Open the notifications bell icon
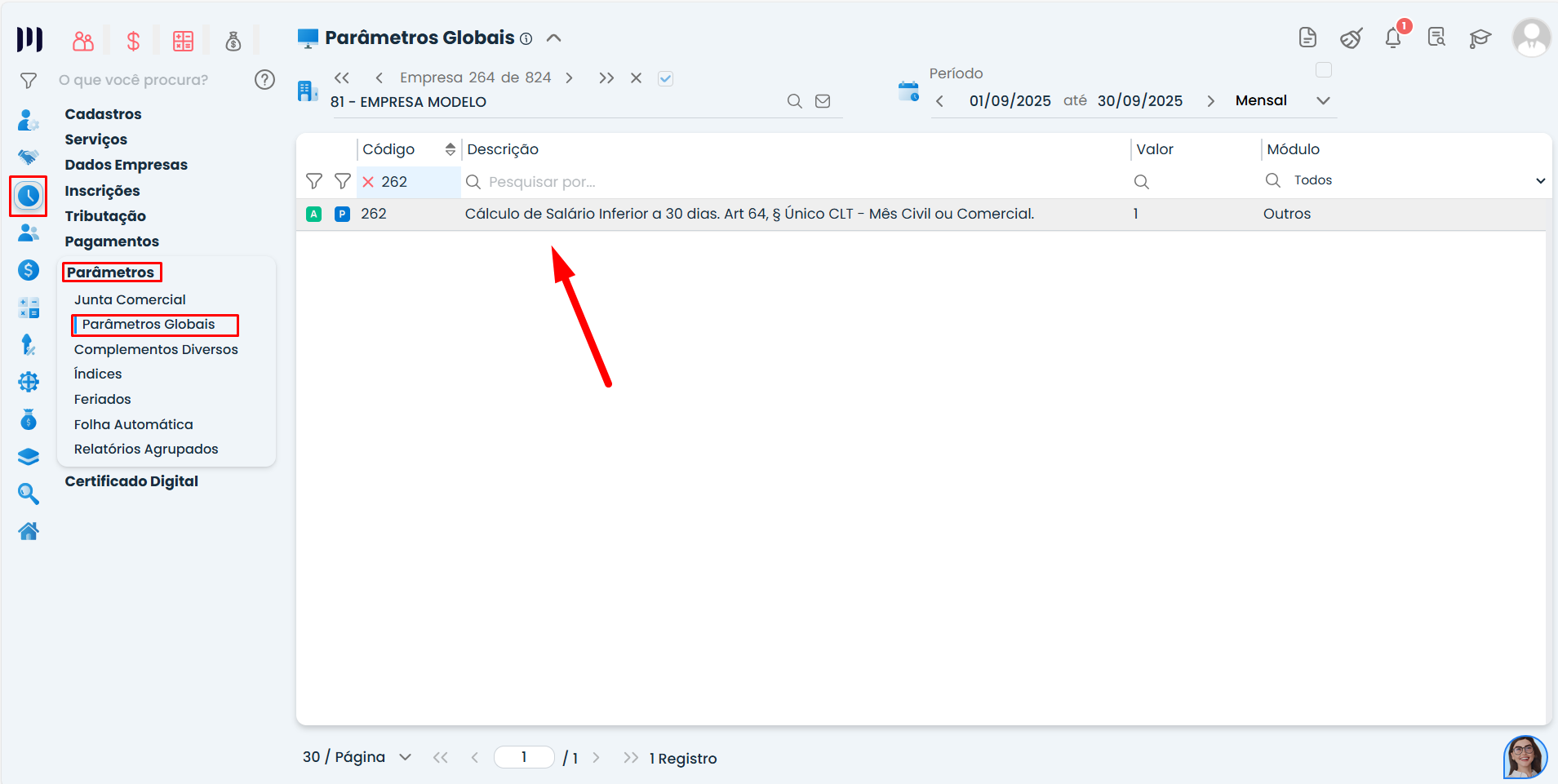The image size is (1558, 784). [x=1393, y=38]
